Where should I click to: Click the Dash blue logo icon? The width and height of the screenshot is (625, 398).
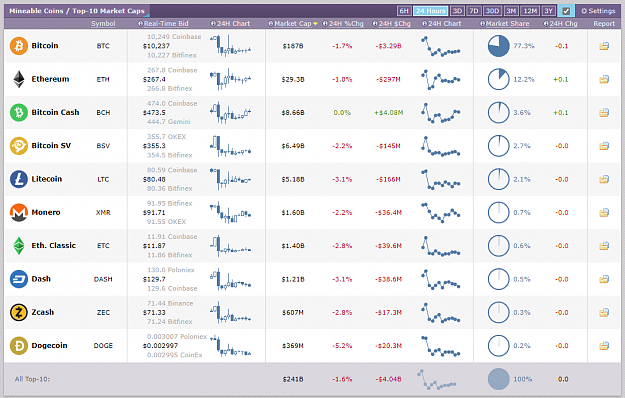(19, 279)
